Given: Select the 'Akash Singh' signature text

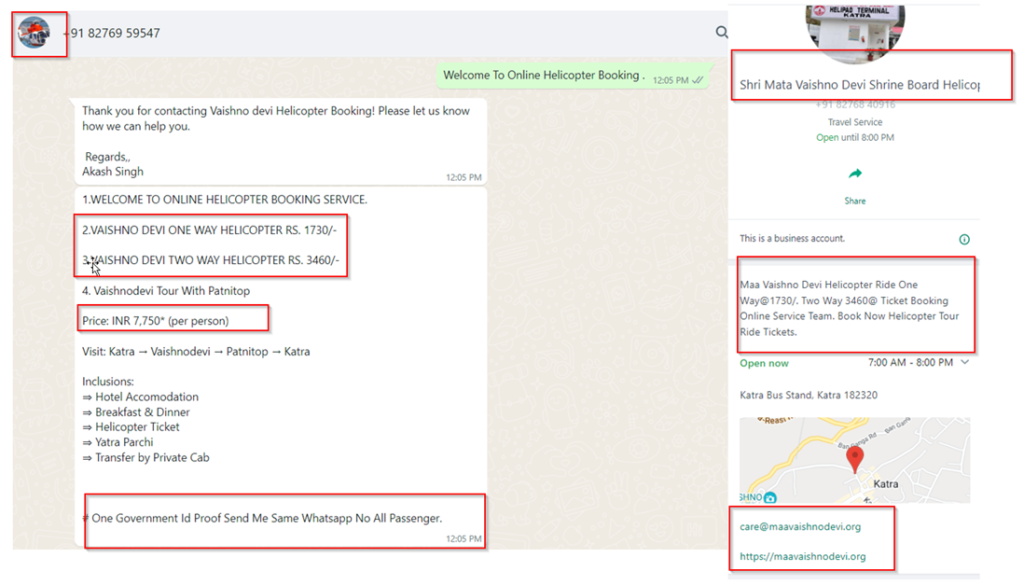Looking at the screenshot, I should click(x=113, y=172).
